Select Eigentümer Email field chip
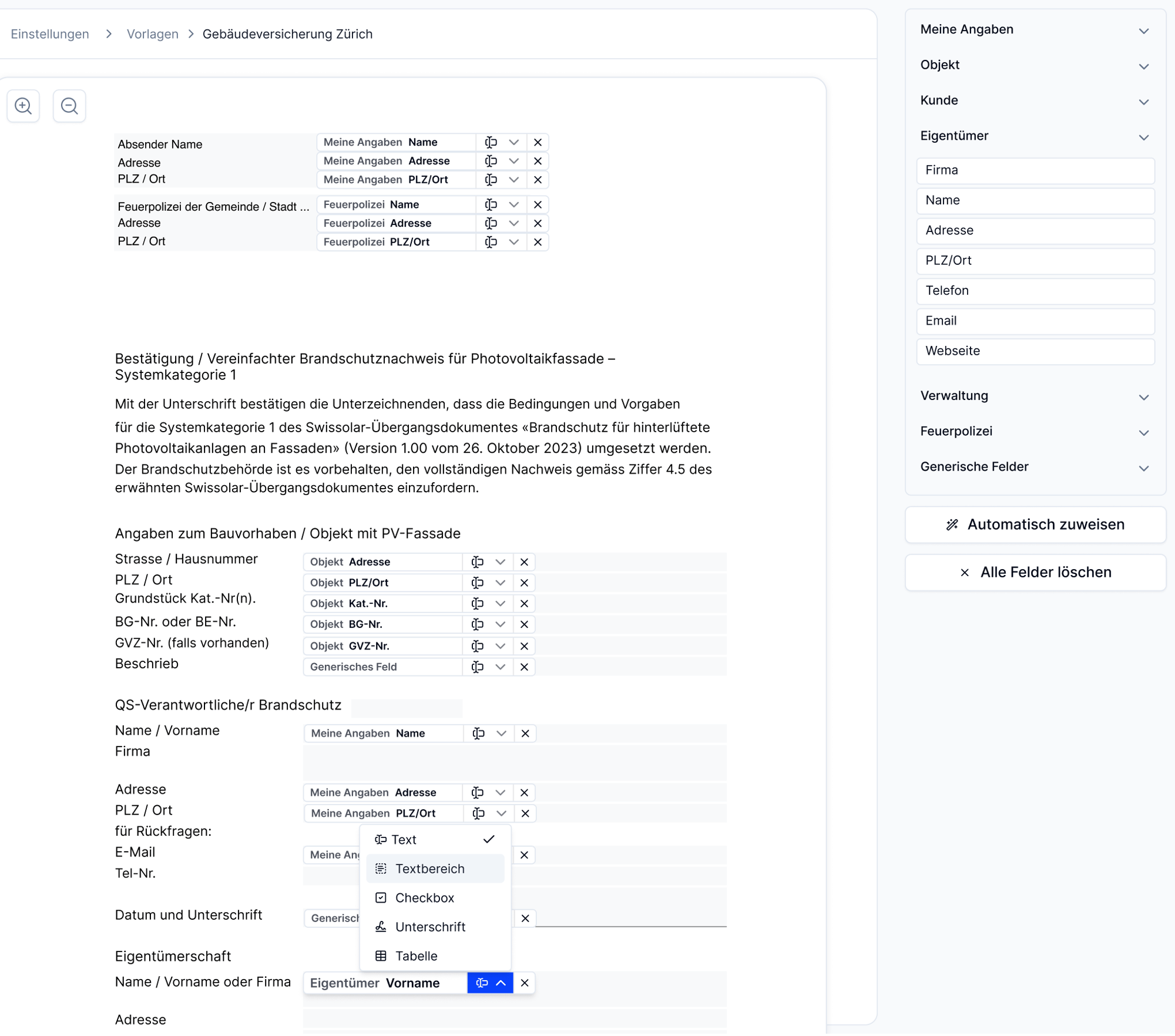 tap(1035, 321)
